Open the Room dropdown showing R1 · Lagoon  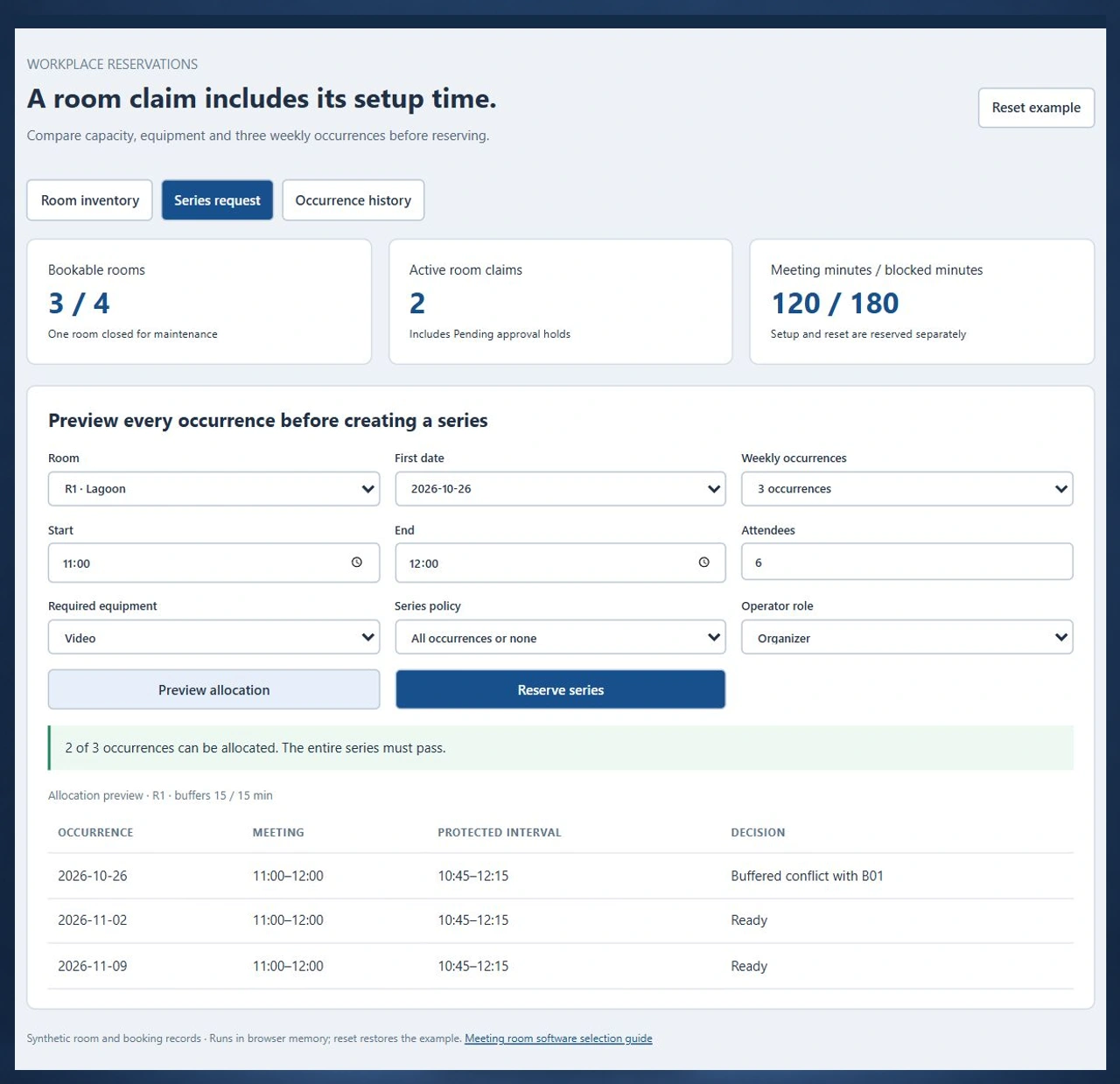click(213, 489)
